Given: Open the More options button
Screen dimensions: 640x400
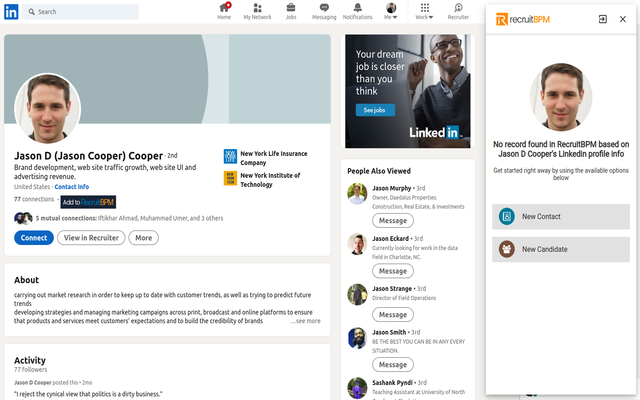Looking at the screenshot, I should [144, 238].
